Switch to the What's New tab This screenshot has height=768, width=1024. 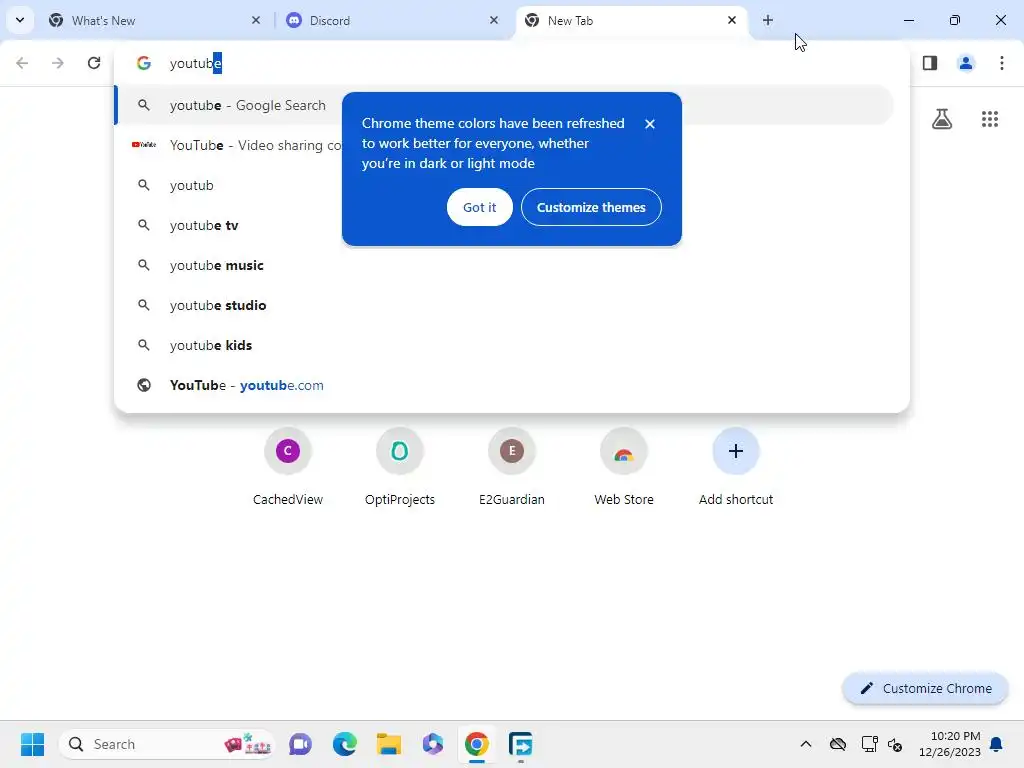pyautogui.click(x=155, y=20)
